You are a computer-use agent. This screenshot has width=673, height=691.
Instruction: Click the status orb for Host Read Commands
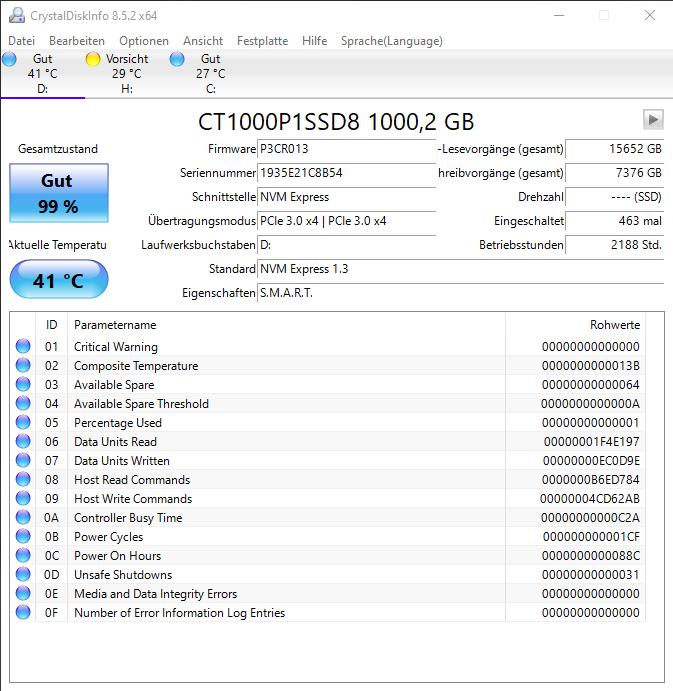pos(23,479)
